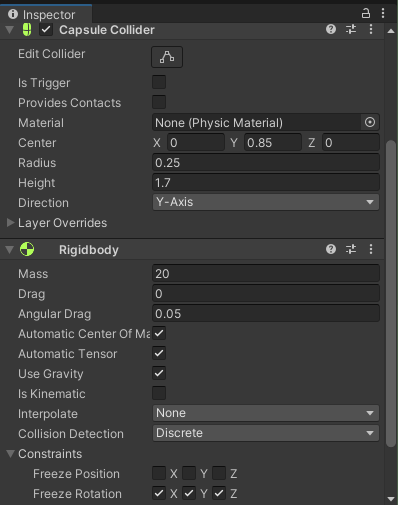
Task: Click the Capsule Collider component icon
Action: pyautogui.click(x=27, y=30)
